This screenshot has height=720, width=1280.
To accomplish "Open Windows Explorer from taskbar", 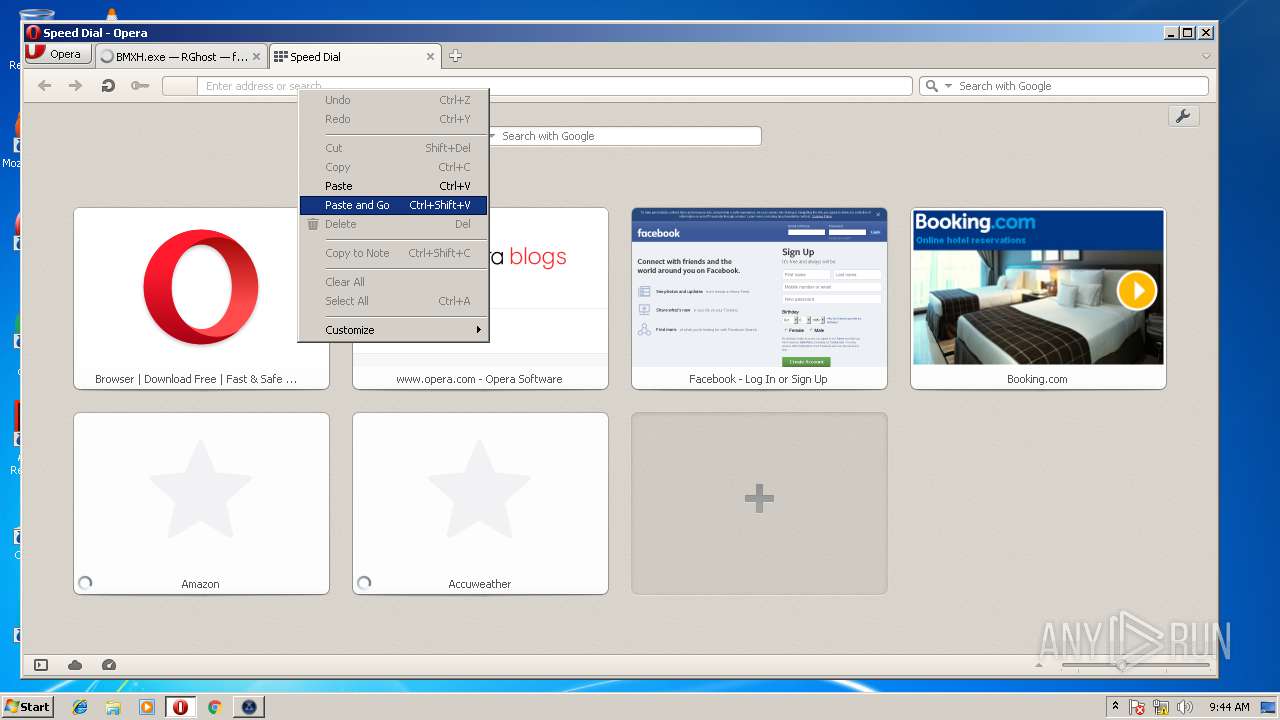I will (113, 707).
